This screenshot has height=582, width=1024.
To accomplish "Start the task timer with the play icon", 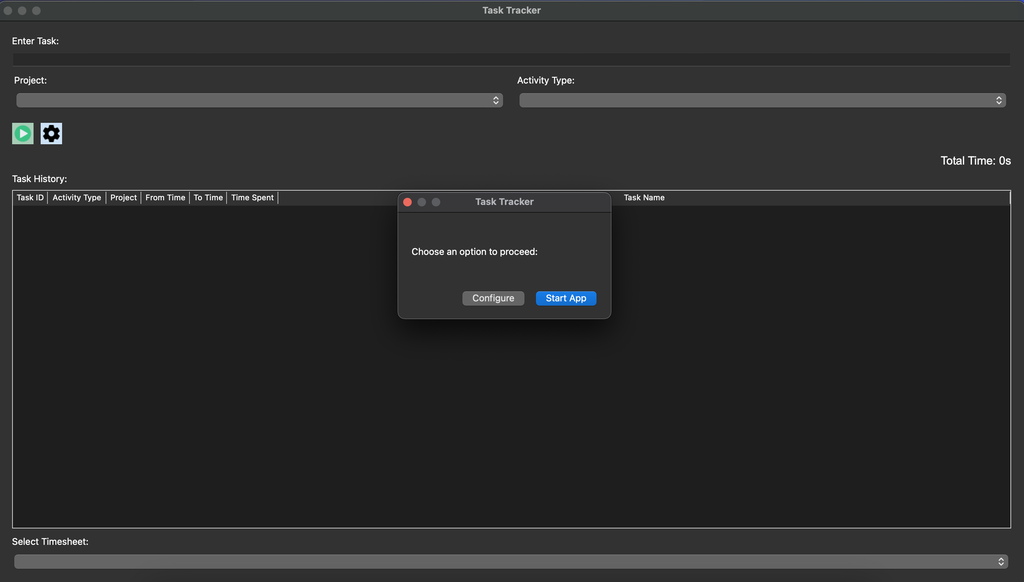I will tap(23, 133).
